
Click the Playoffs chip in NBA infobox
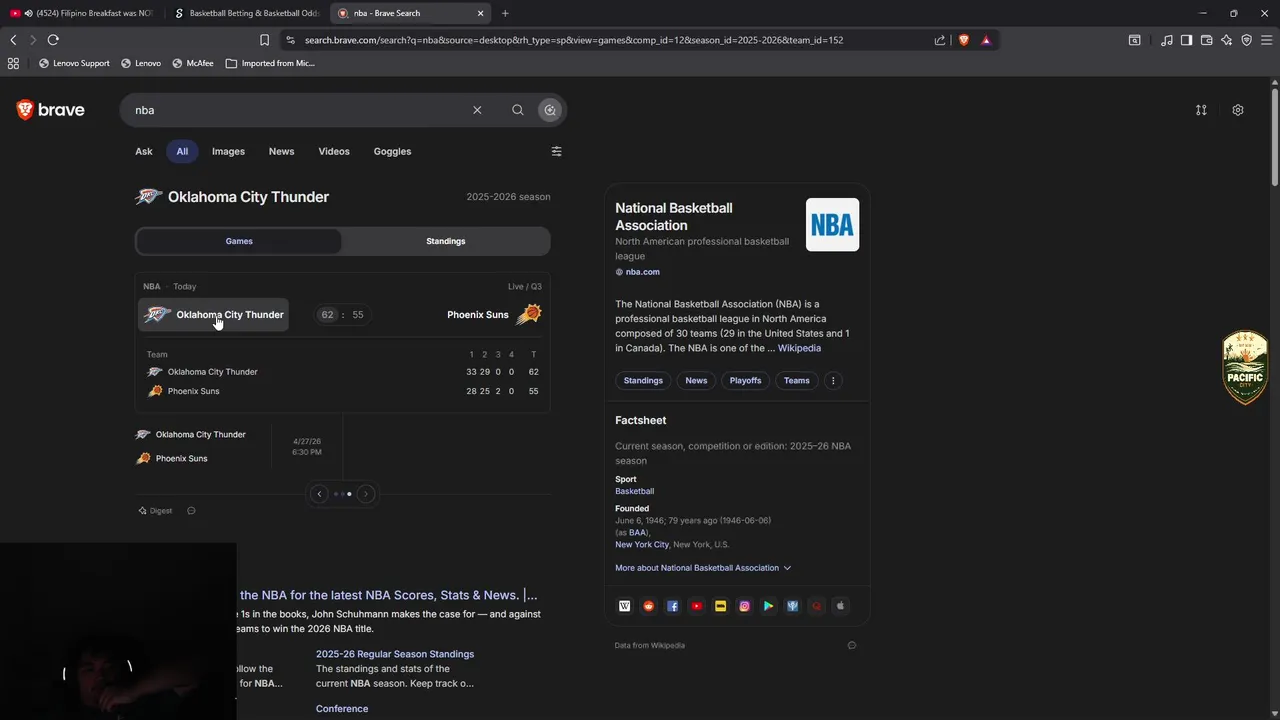click(745, 380)
